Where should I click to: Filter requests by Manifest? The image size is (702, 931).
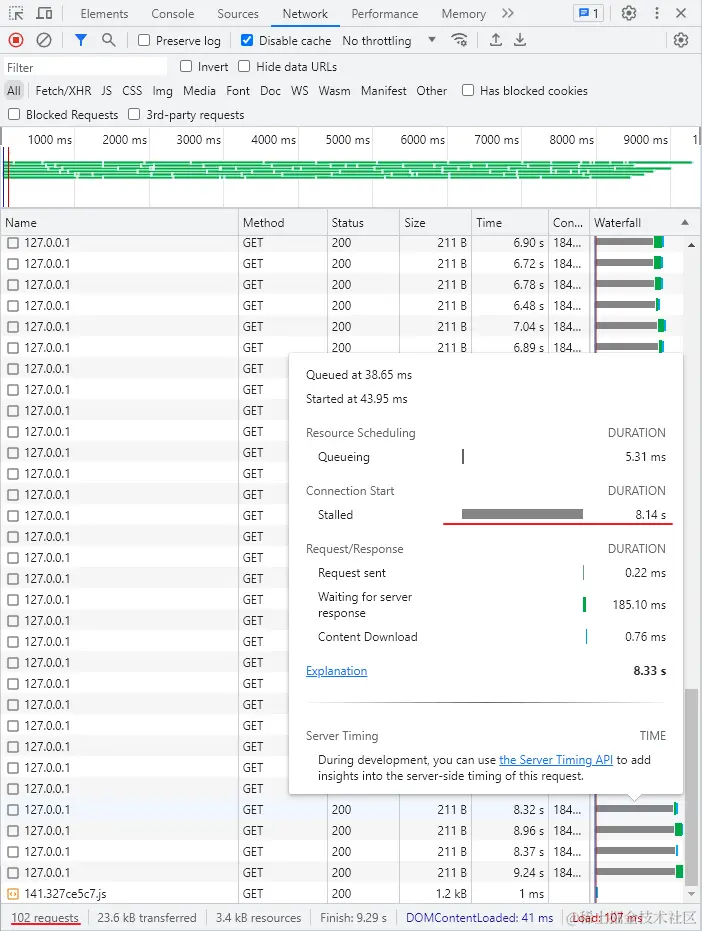(x=384, y=91)
